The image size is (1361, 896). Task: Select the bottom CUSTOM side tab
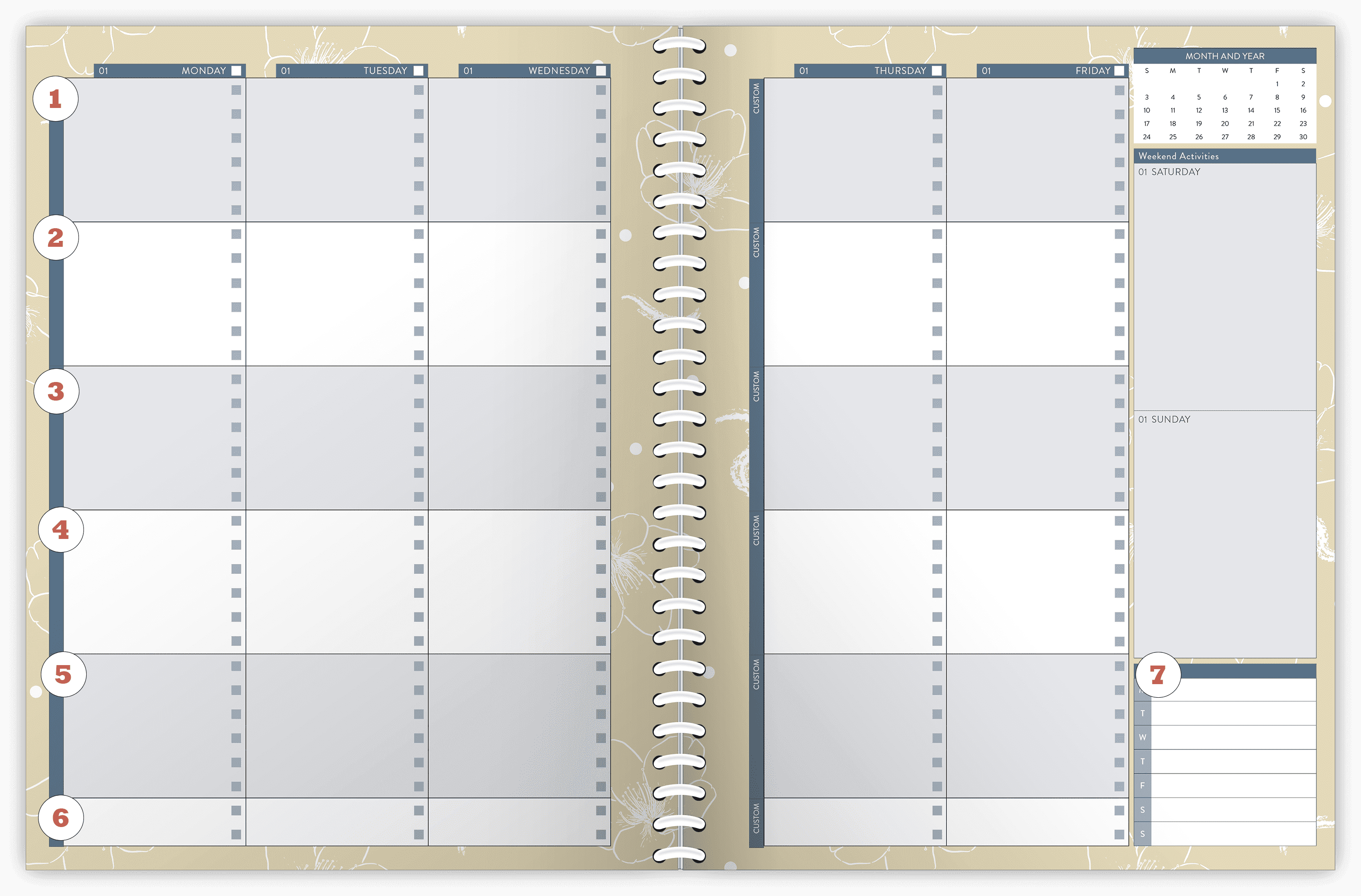(x=756, y=818)
